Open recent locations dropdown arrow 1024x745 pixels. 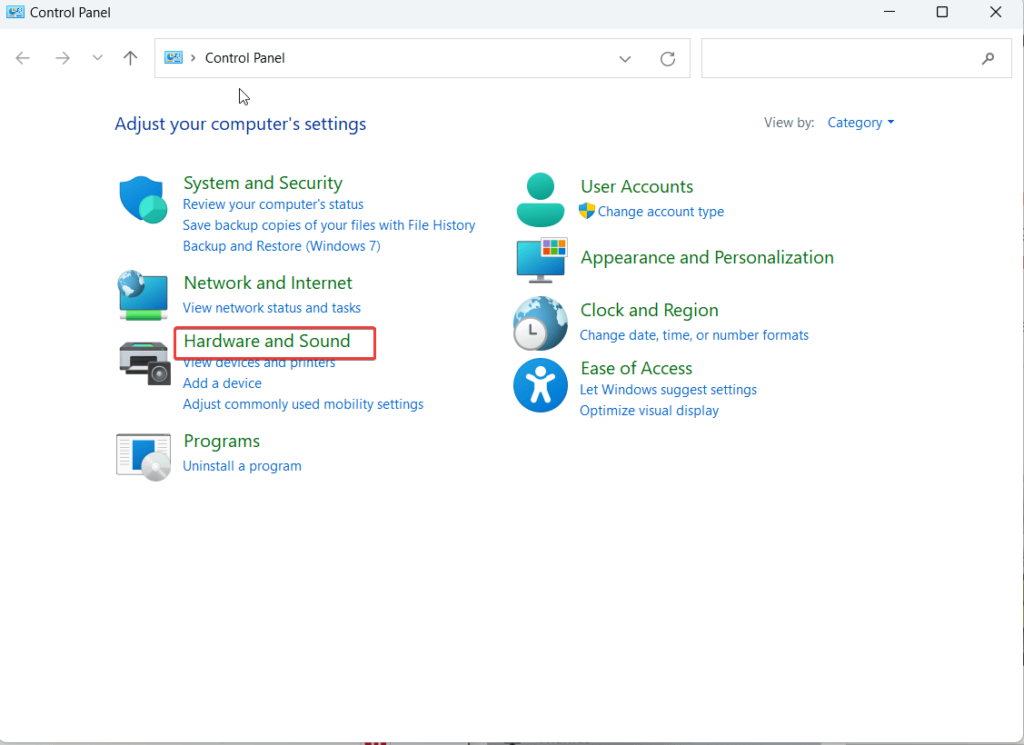coord(97,58)
